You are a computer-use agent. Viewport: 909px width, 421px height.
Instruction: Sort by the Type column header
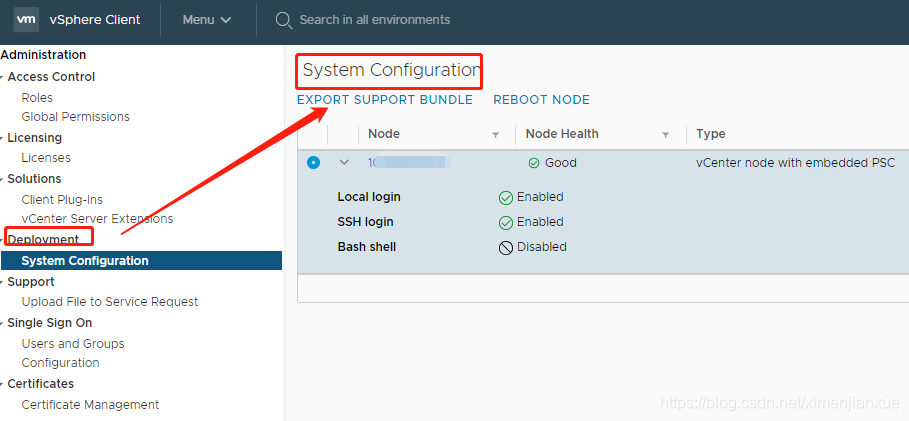(711, 134)
